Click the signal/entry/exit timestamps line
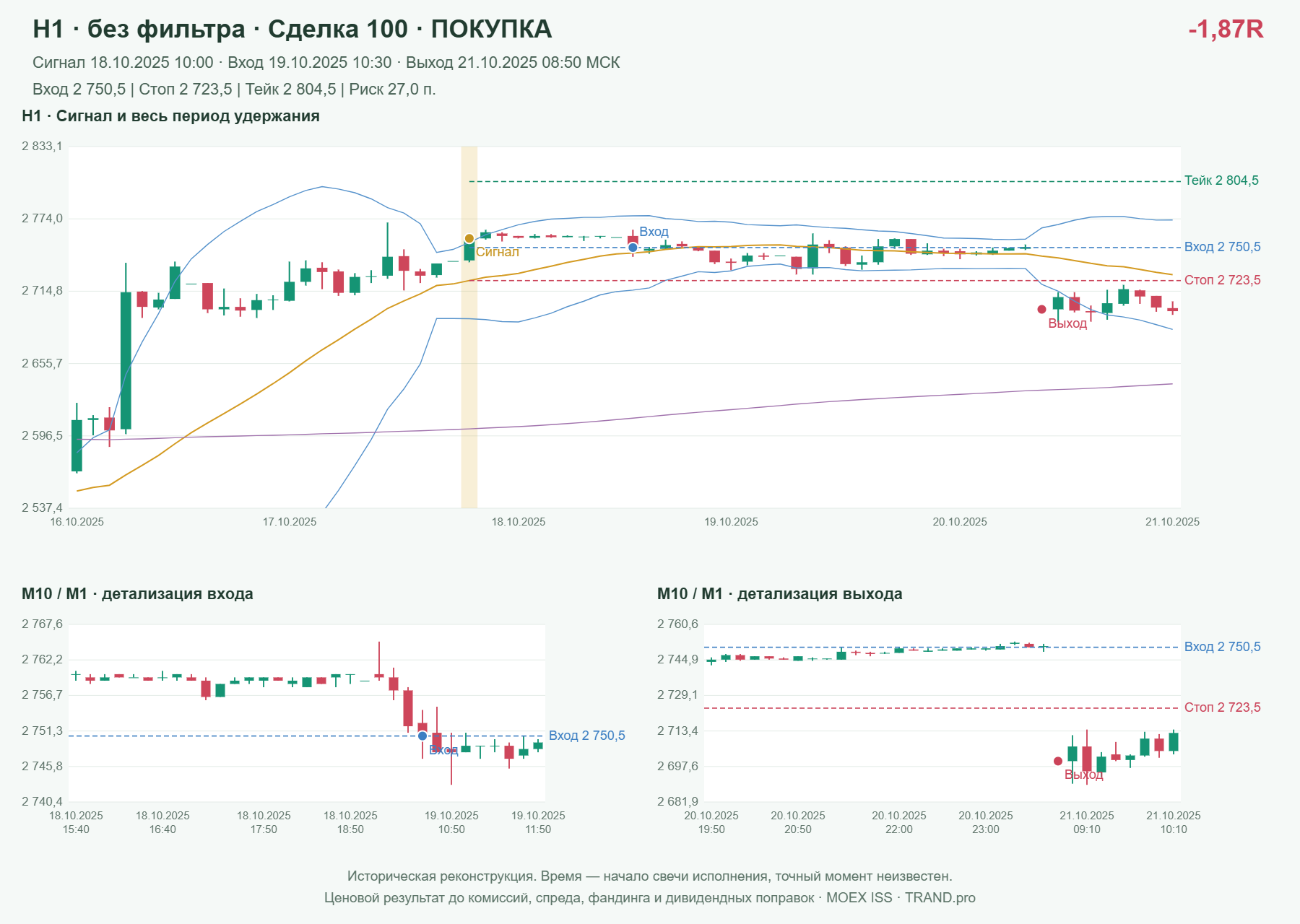 (326, 63)
